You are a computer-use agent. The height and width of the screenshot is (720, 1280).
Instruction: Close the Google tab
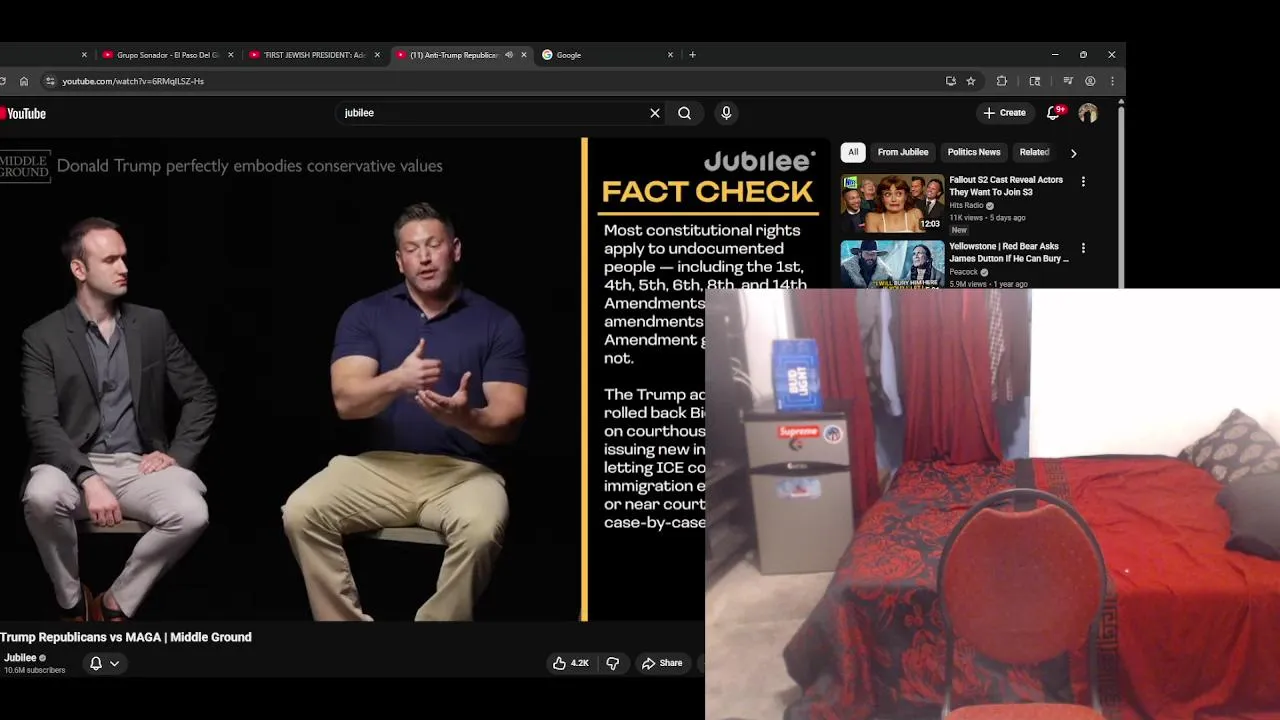(670, 55)
